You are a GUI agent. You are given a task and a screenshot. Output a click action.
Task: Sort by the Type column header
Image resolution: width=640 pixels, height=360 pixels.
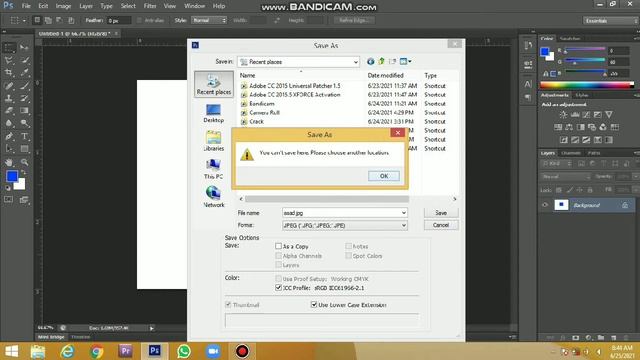[431, 76]
